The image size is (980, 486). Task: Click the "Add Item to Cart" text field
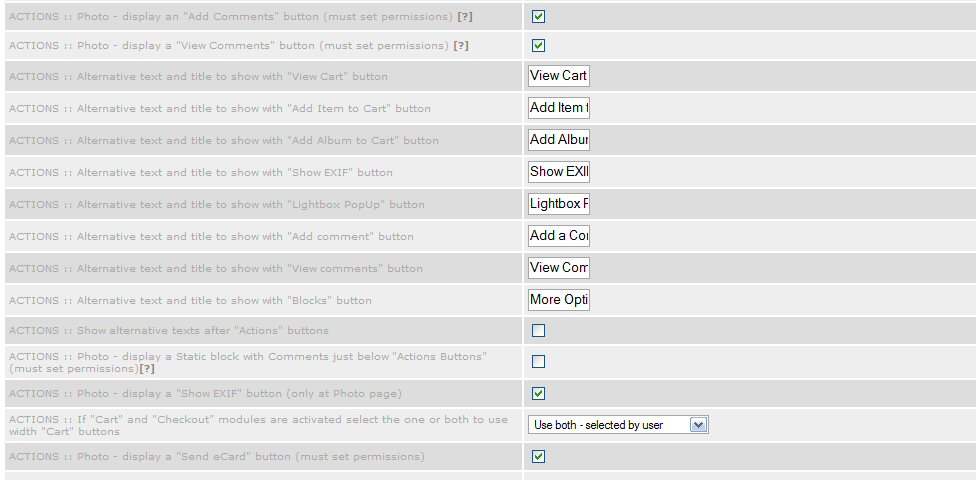pyautogui.click(x=558, y=108)
